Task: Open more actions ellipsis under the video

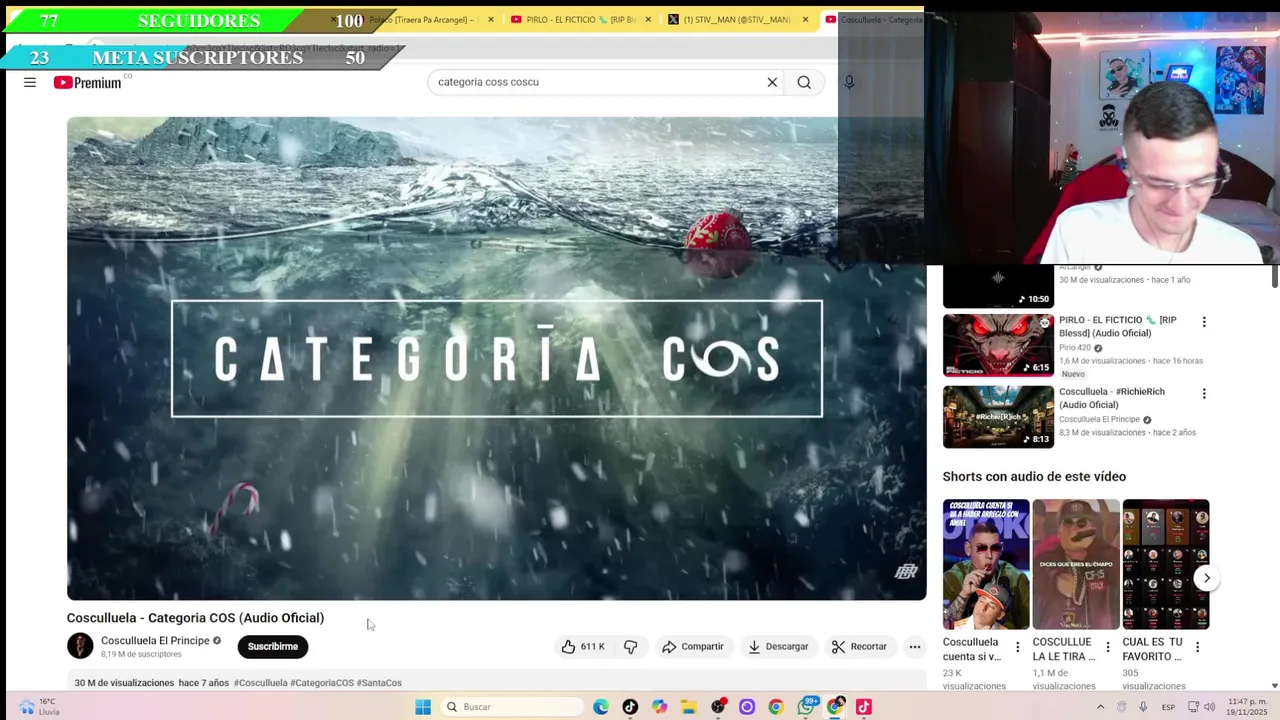Action: click(914, 647)
